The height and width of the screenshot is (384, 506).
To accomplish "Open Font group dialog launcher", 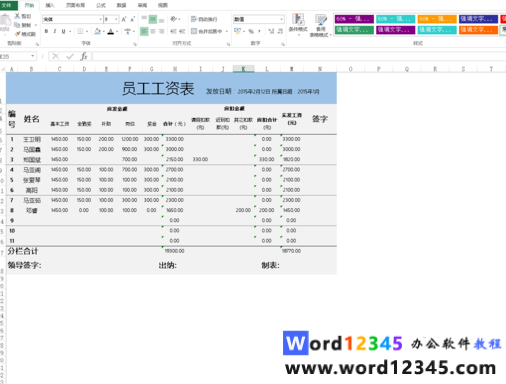I will click(x=135, y=44).
